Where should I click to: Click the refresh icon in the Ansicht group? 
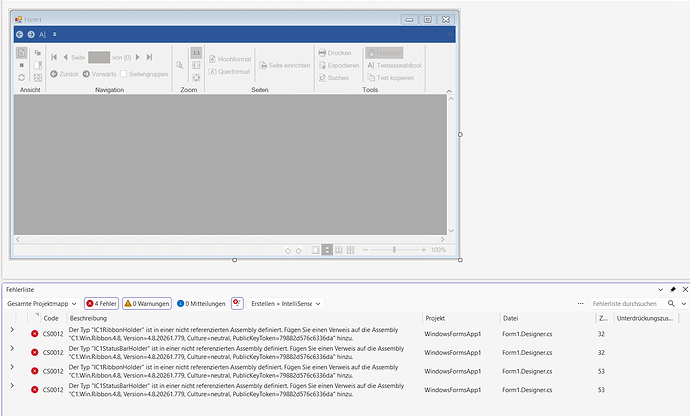point(22,77)
